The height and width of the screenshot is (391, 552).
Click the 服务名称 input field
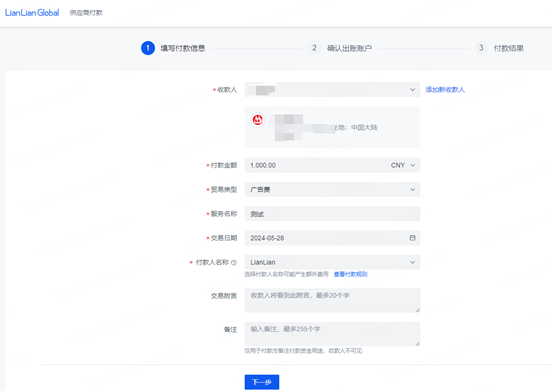(332, 214)
